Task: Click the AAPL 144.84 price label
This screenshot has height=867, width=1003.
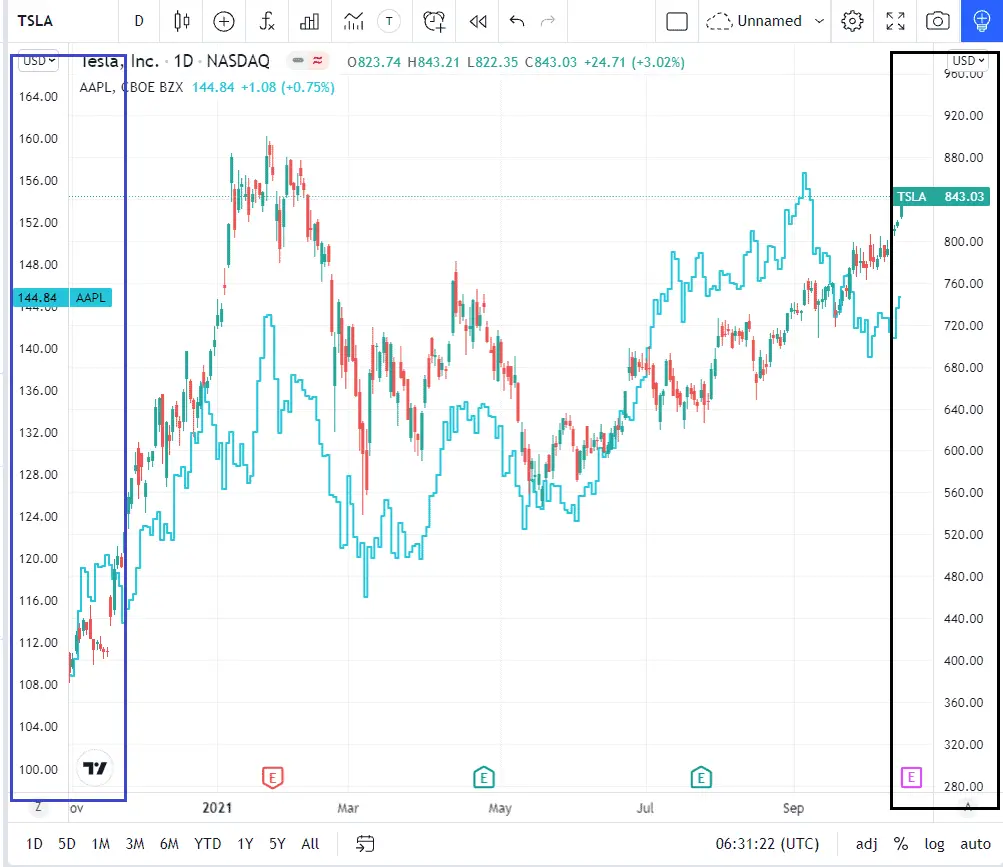Action: [63, 298]
